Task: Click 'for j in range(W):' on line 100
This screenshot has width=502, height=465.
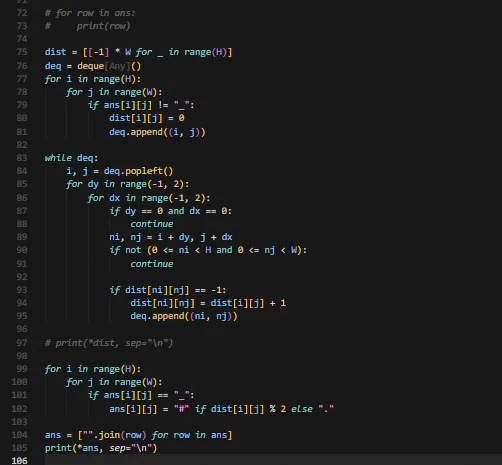Action: (x=114, y=382)
